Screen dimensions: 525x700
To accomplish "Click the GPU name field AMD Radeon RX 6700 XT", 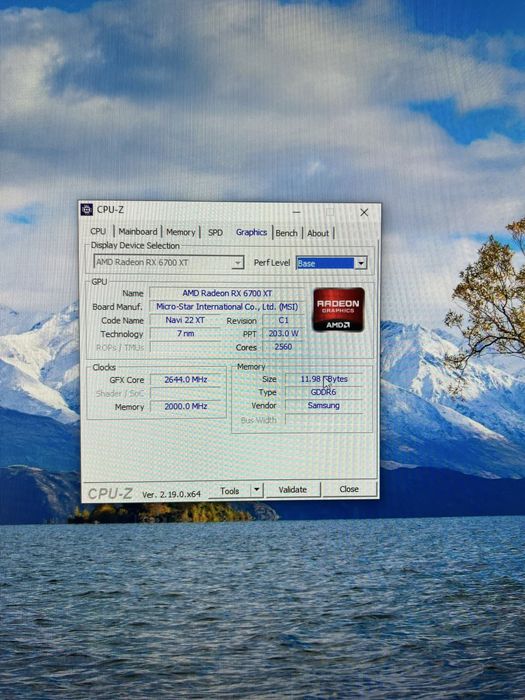I will click(x=227, y=293).
